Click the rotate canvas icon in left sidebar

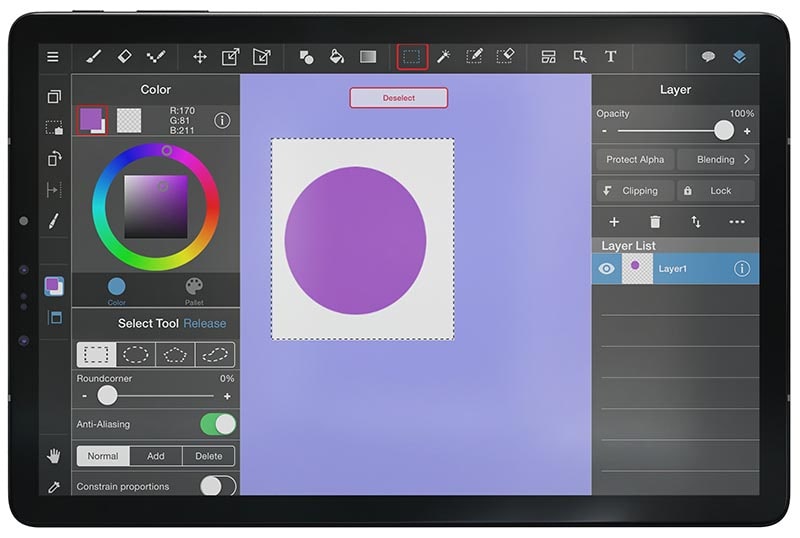54,159
